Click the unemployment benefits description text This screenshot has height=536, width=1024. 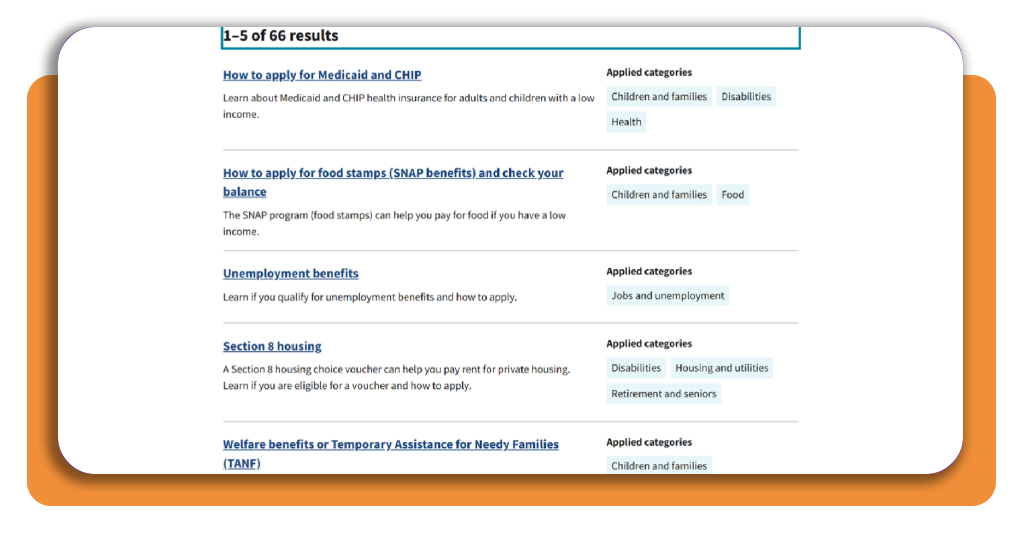pyautogui.click(x=370, y=297)
